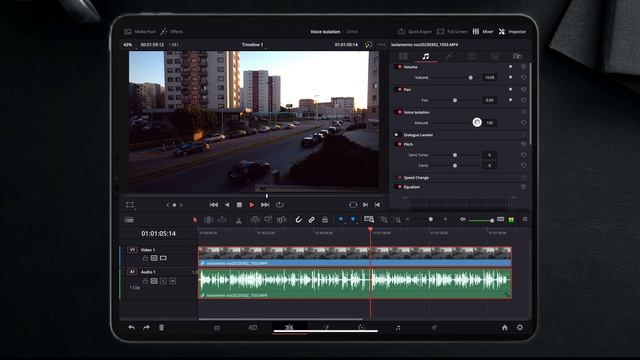
Task: Open the Timeline 1 name dropdown
Action: click(252, 44)
